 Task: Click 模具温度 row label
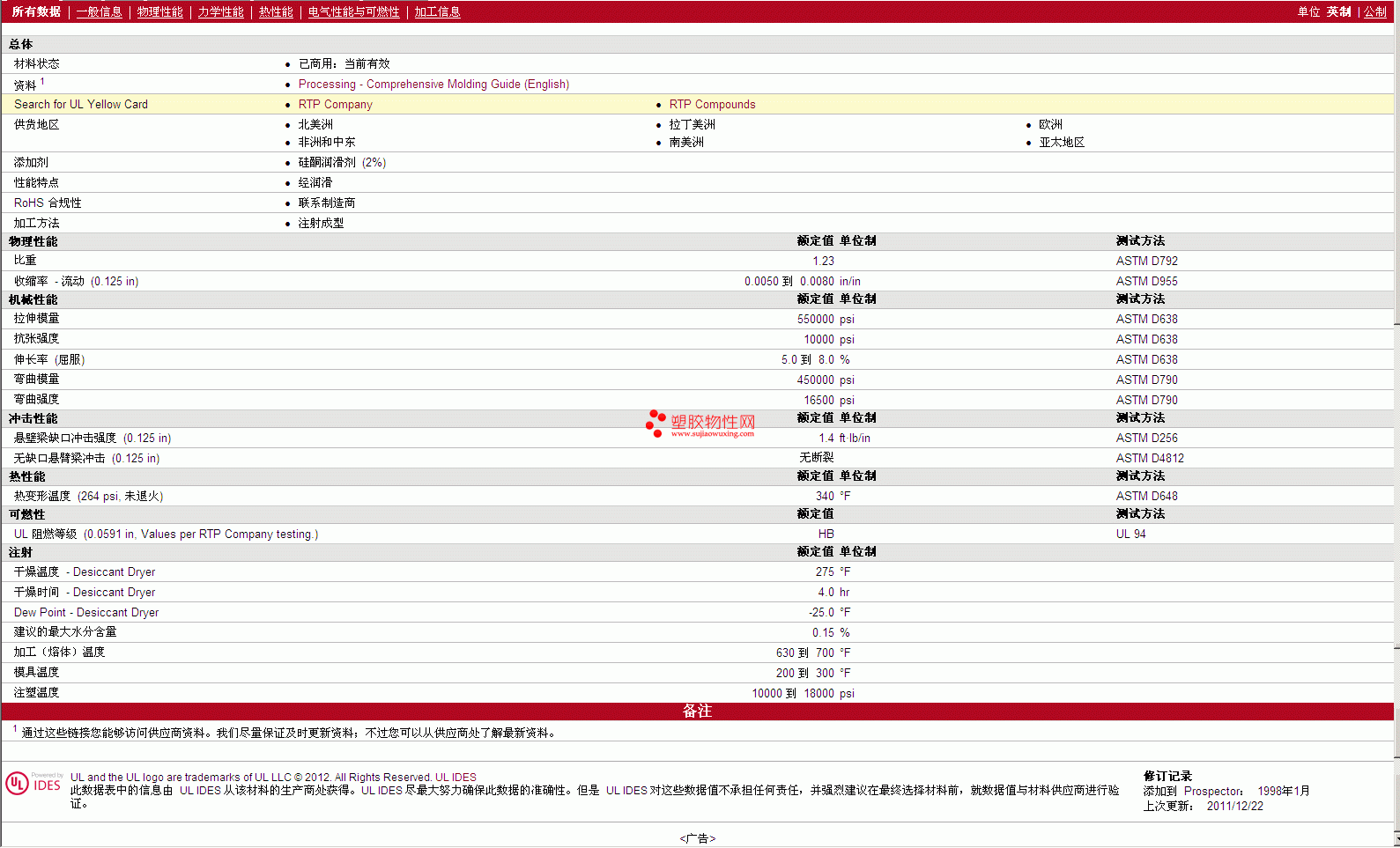pos(36,672)
